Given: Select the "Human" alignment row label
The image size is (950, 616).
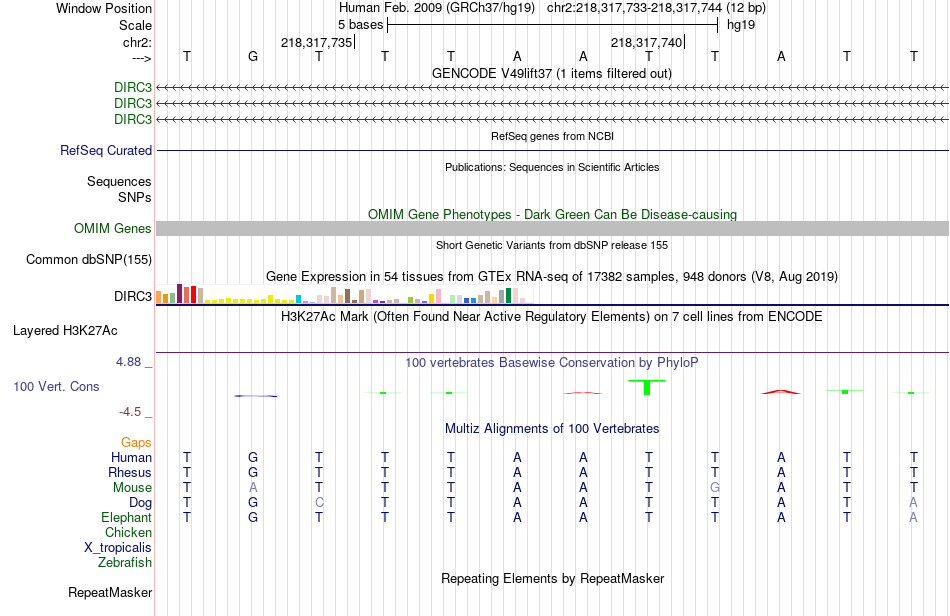Looking at the screenshot, I should (x=131, y=457).
